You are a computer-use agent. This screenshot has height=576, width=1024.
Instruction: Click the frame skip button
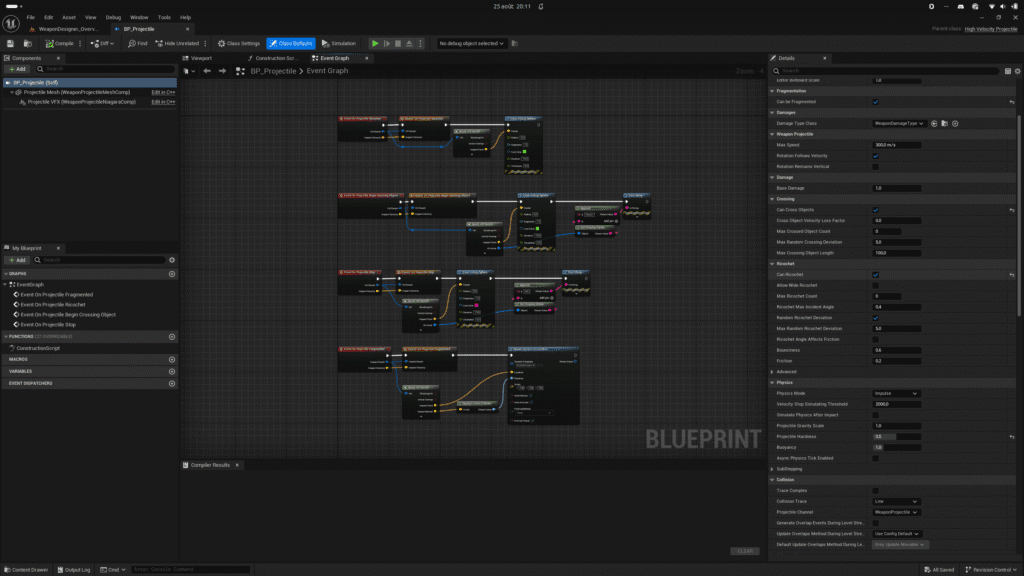[387, 44]
